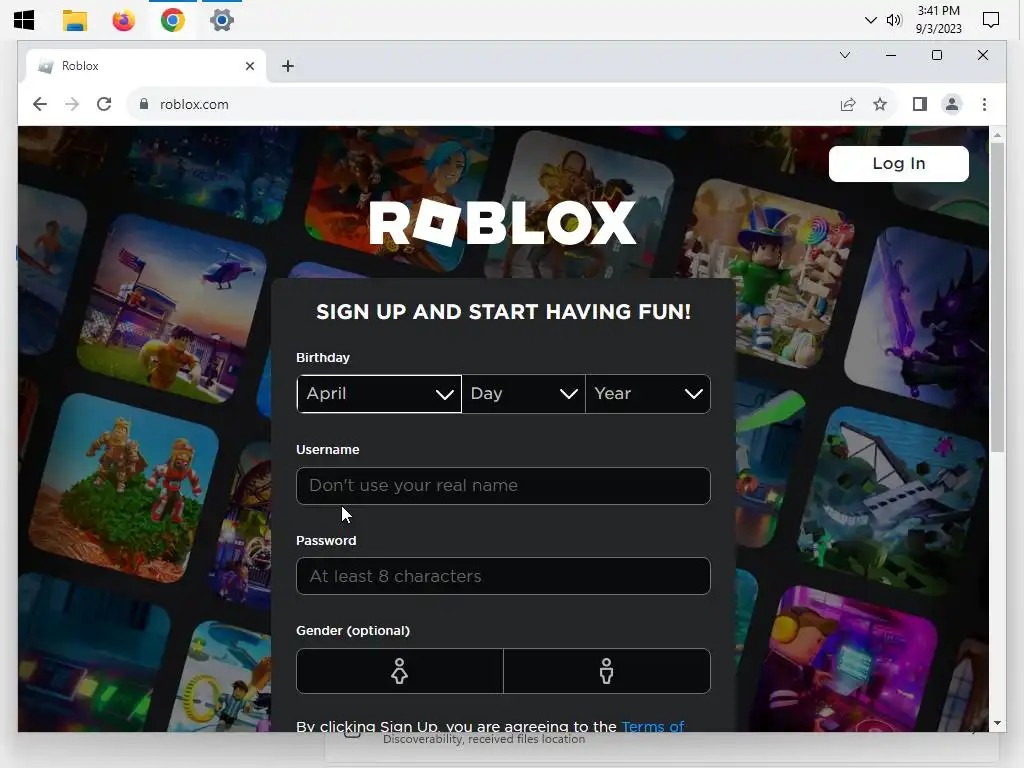Open a new browser tab
1024x768 pixels.
(x=288, y=66)
